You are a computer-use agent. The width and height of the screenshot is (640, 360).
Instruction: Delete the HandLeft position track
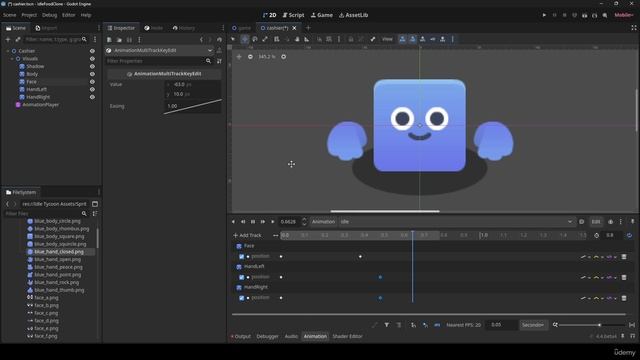(624, 277)
